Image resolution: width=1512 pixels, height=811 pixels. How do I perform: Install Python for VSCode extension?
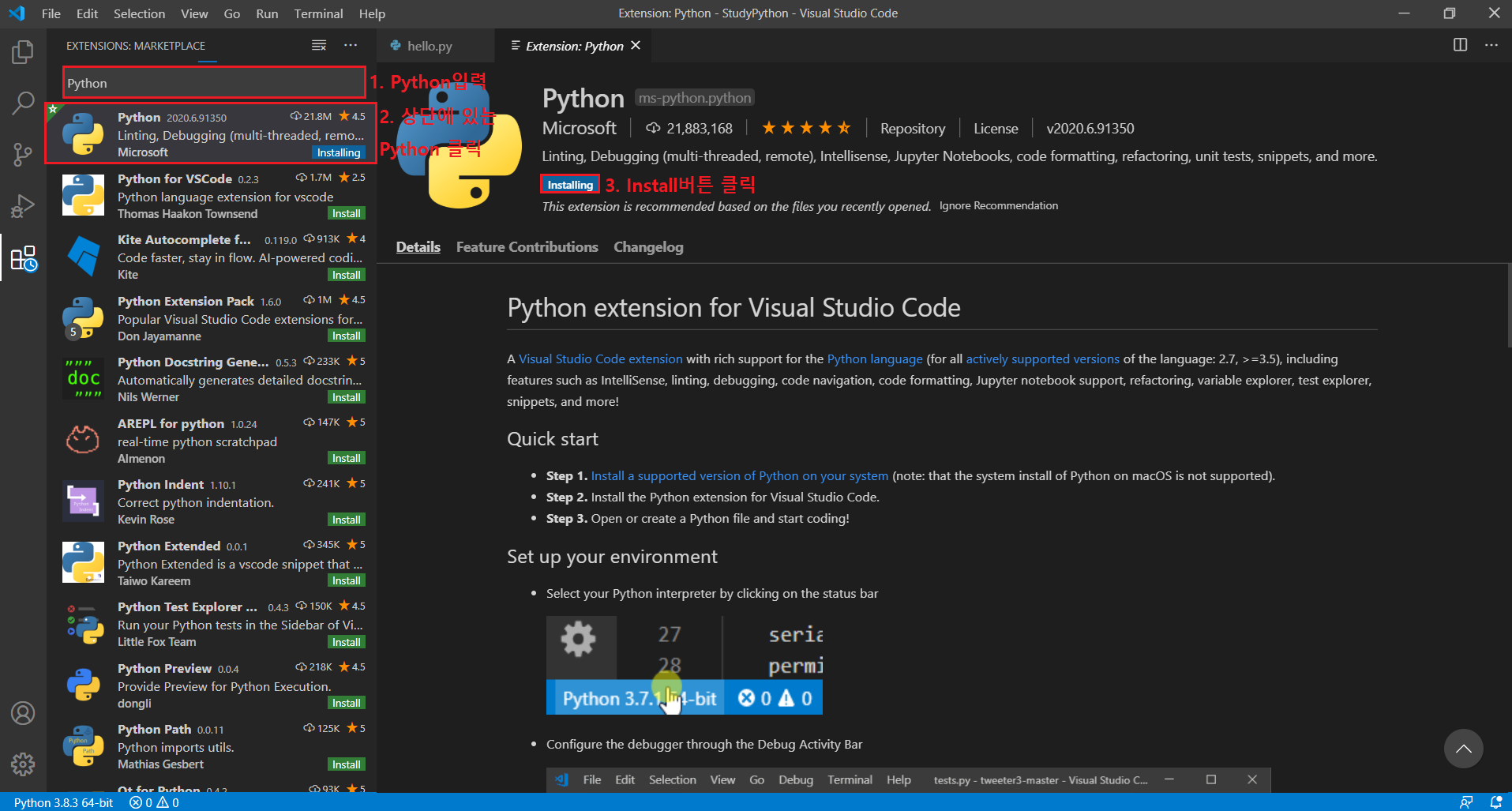click(x=346, y=214)
